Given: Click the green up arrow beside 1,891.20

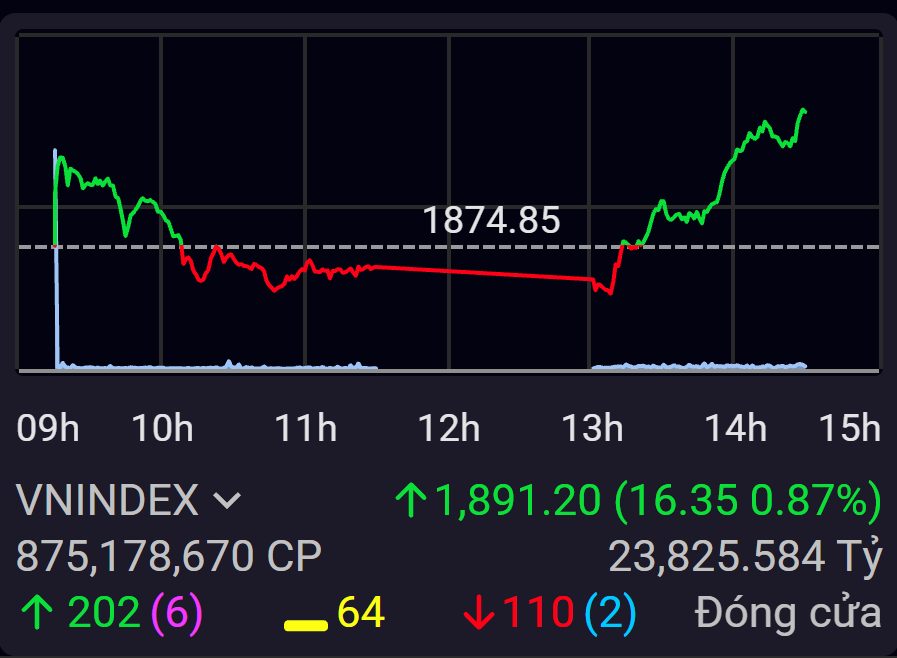Looking at the screenshot, I should (x=411, y=500).
